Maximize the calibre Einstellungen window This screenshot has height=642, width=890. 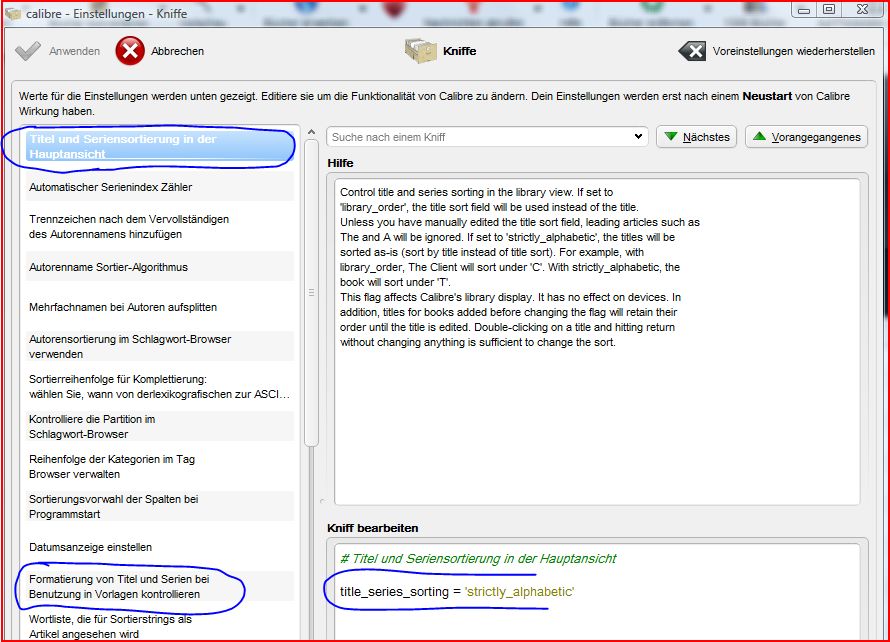pyautogui.click(x=829, y=10)
